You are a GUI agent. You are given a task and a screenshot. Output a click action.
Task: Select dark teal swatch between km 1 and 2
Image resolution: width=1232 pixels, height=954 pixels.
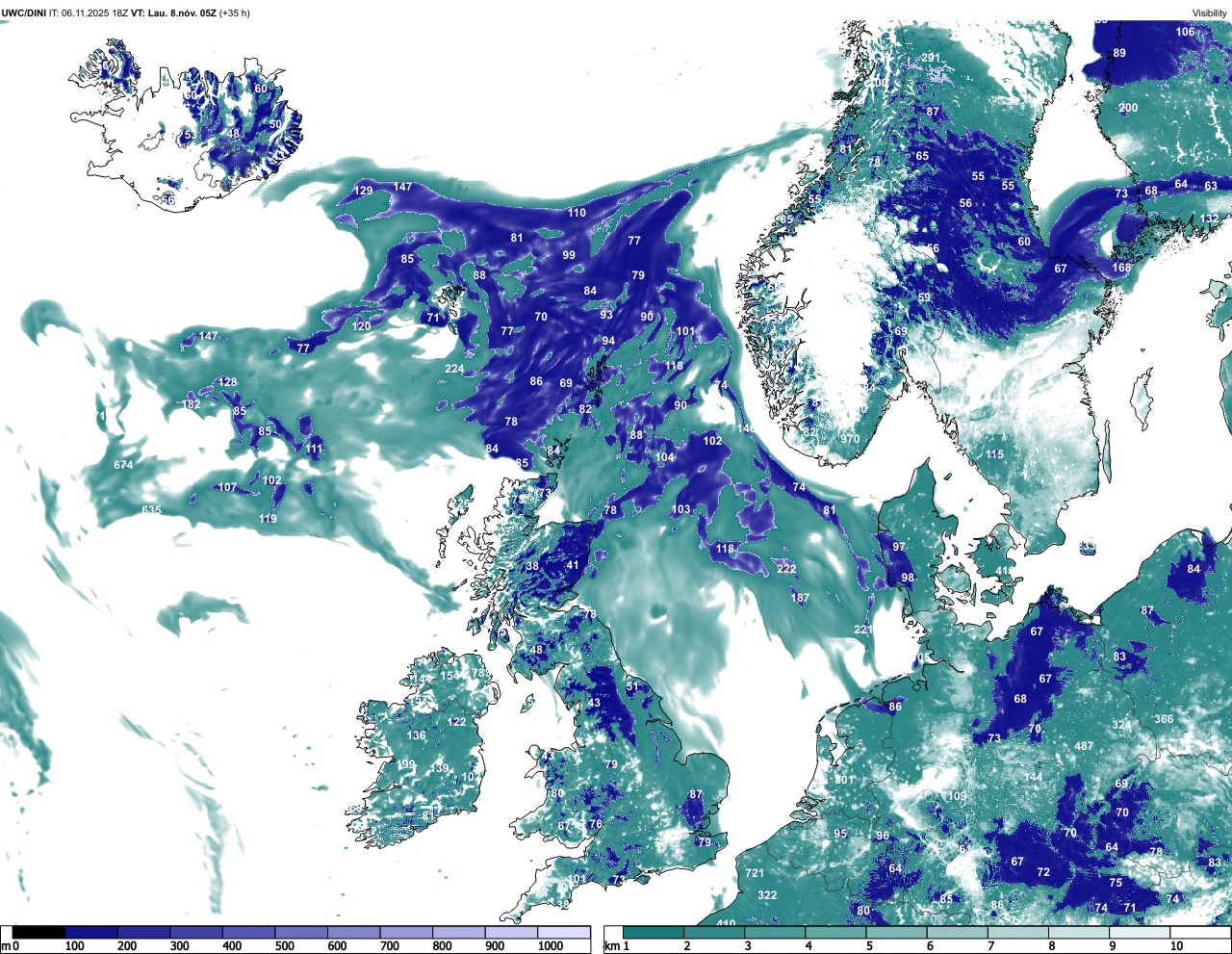654,932
